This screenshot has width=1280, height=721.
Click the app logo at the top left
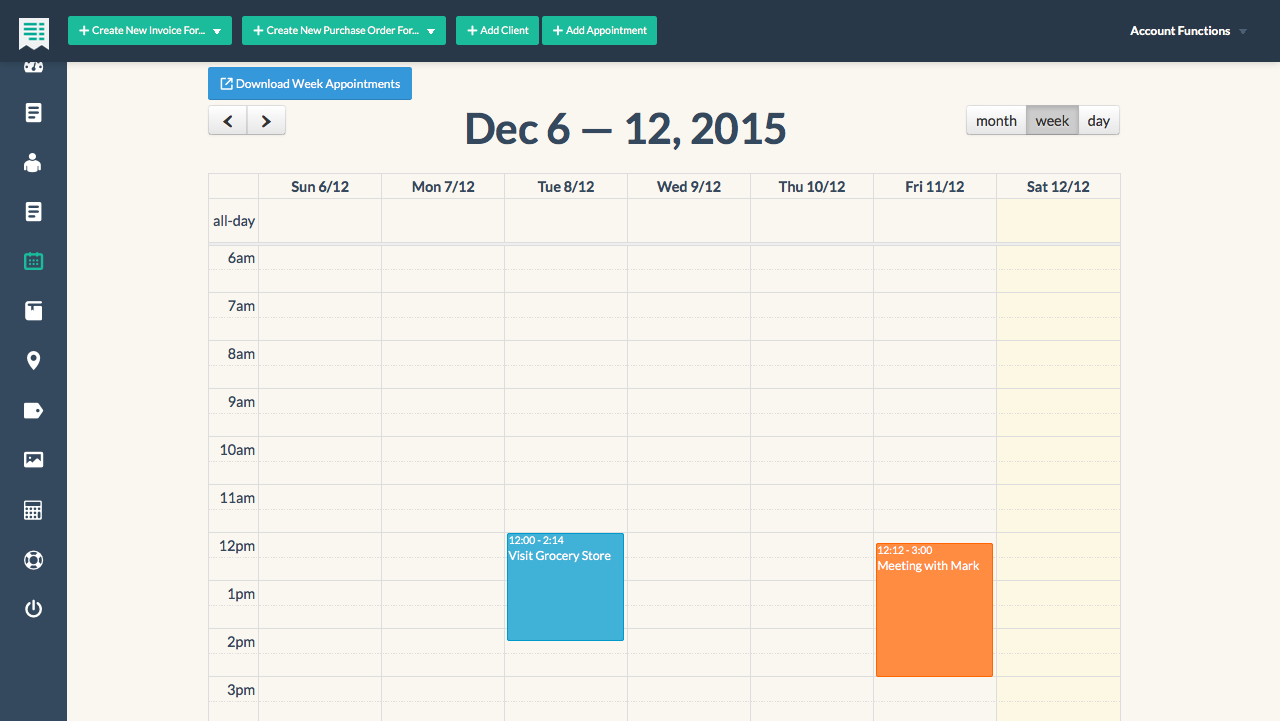pyautogui.click(x=33, y=32)
